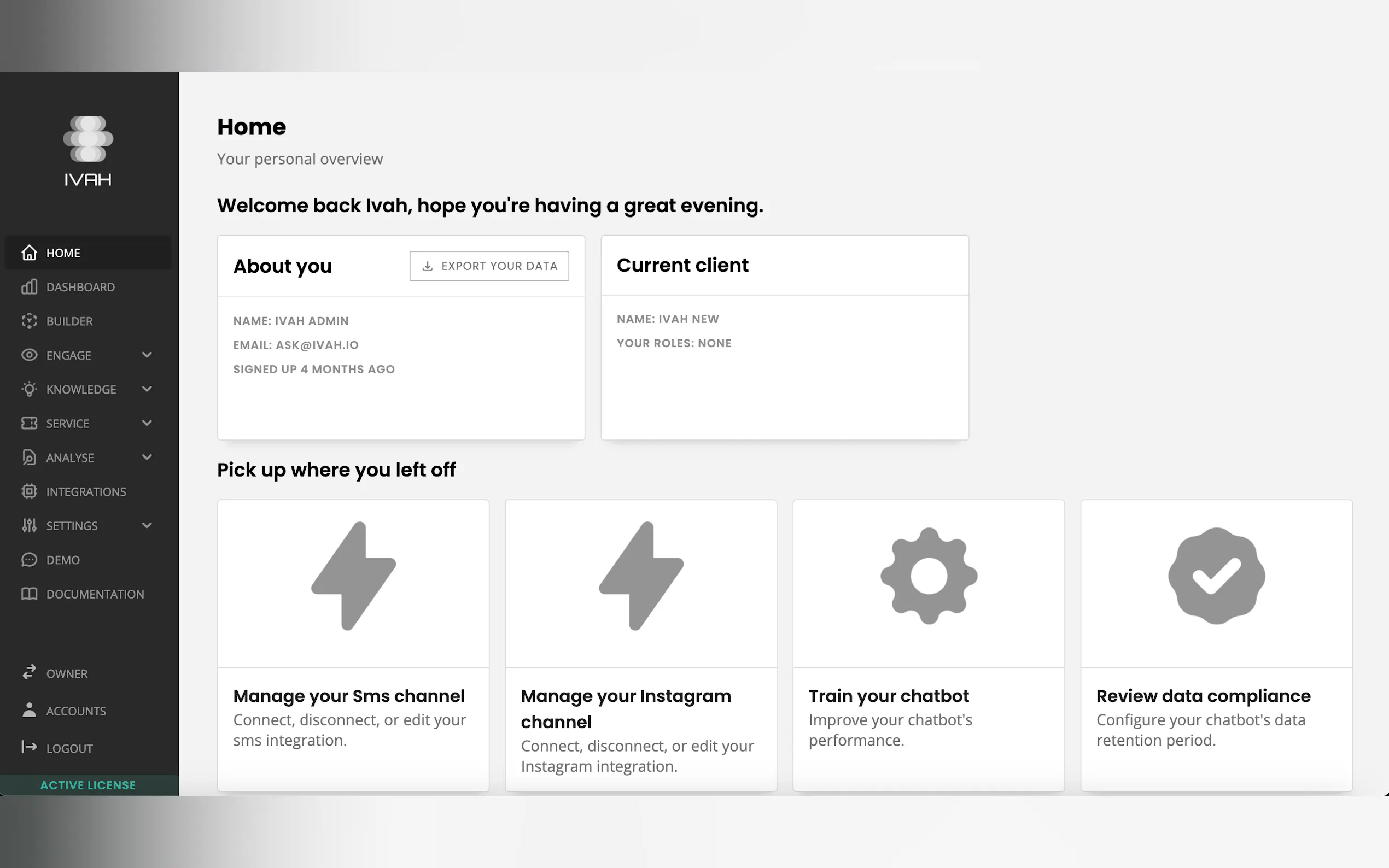
Task: Open the Service menu item
Action: pos(68,424)
